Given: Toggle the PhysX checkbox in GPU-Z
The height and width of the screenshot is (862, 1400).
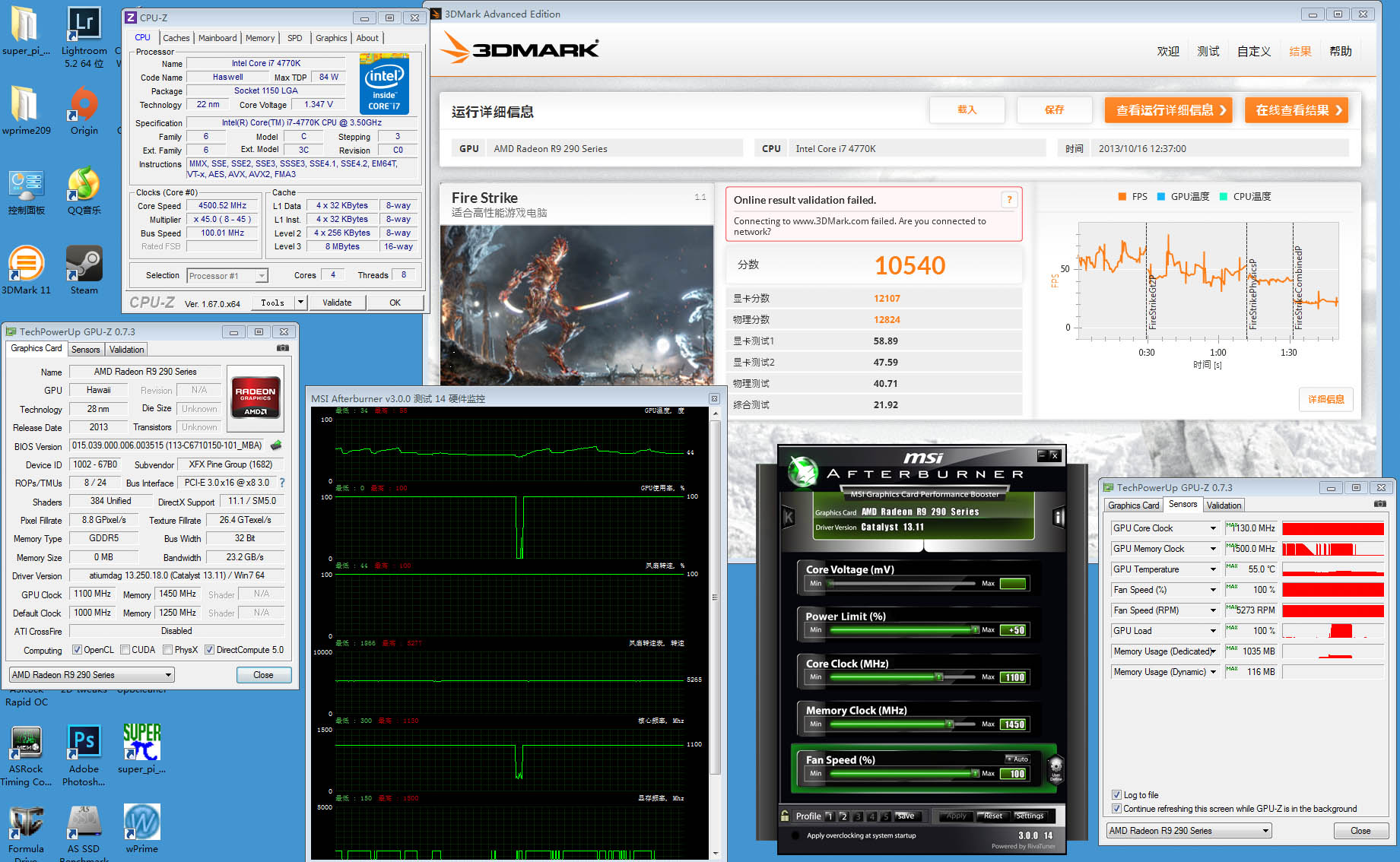Looking at the screenshot, I should (167, 650).
